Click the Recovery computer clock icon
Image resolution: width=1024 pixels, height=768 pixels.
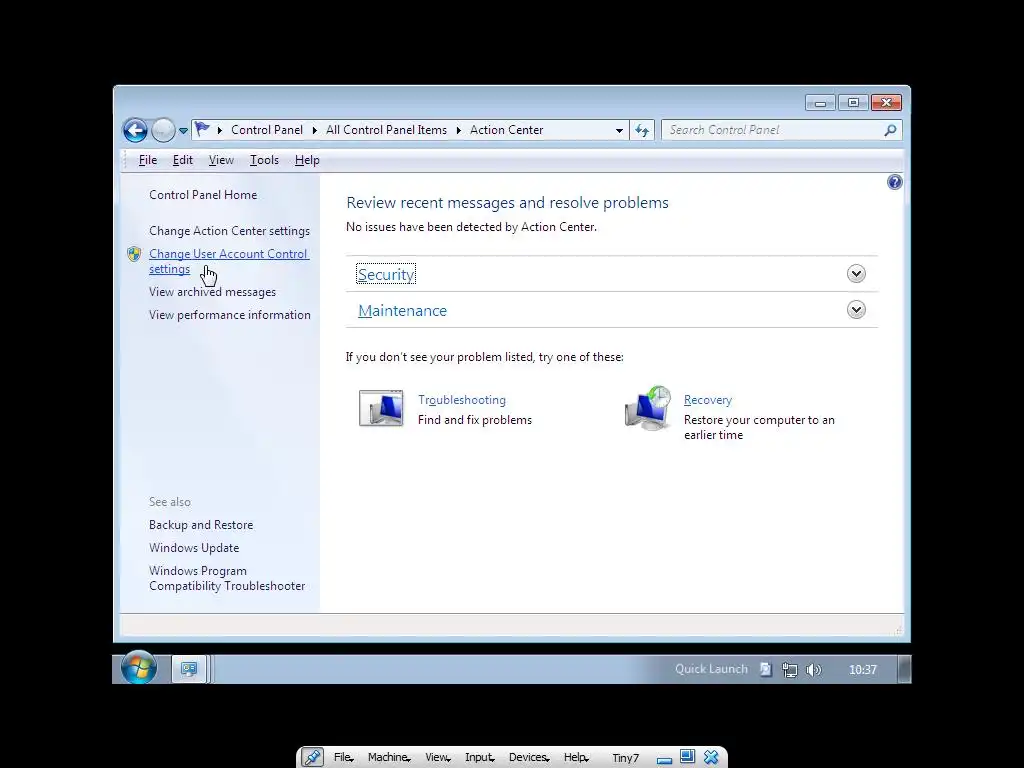tap(648, 408)
